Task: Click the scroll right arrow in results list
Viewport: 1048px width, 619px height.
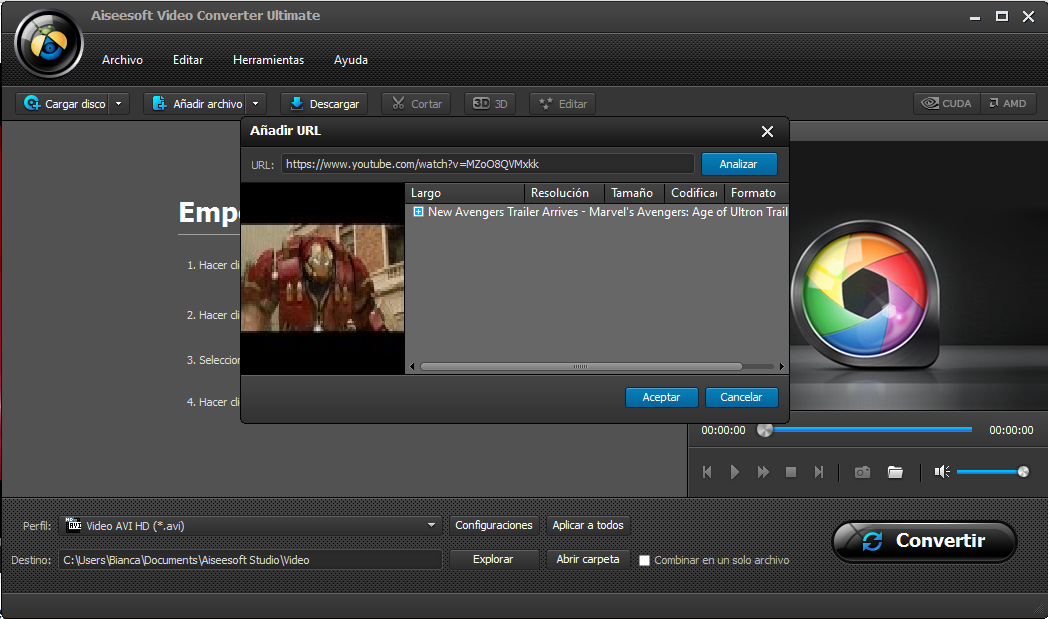Action: [x=781, y=366]
